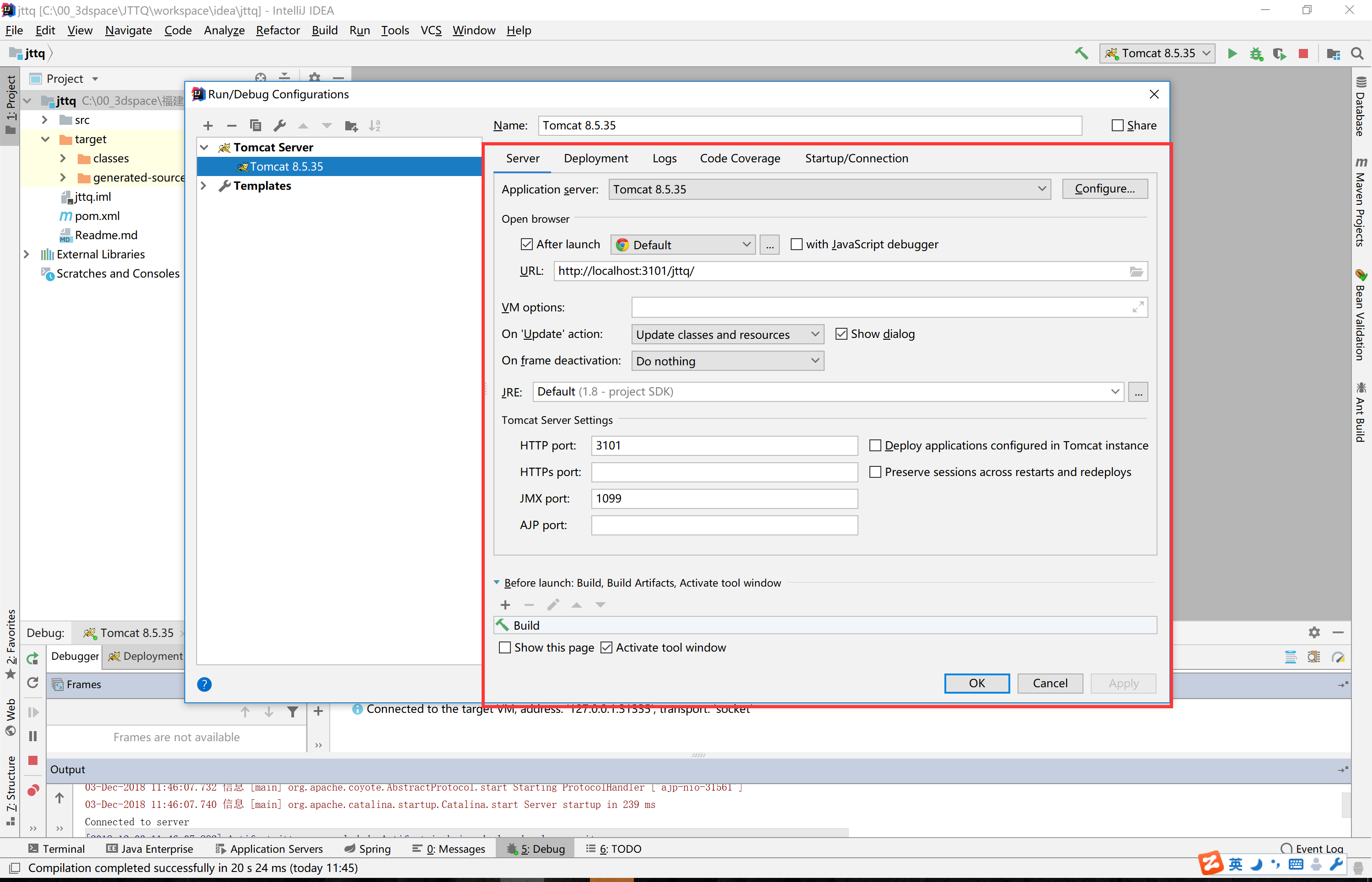This screenshot has width=1372, height=882.
Task: Open the Application server dropdown
Action: coord(830,190)
